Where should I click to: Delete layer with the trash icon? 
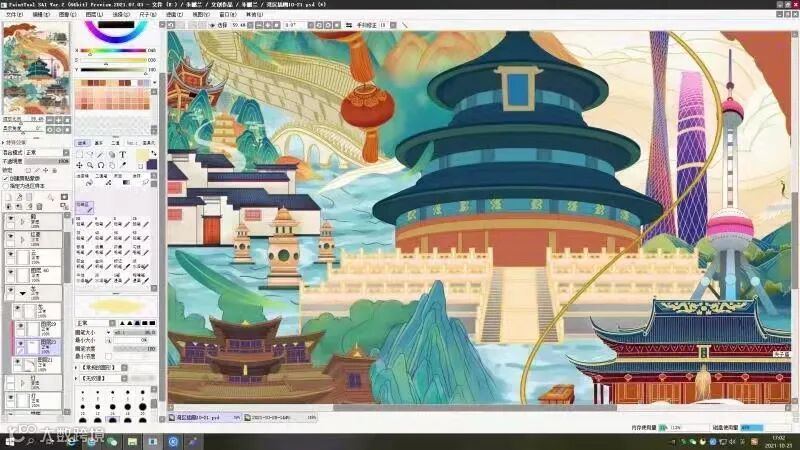pos(39,207)
